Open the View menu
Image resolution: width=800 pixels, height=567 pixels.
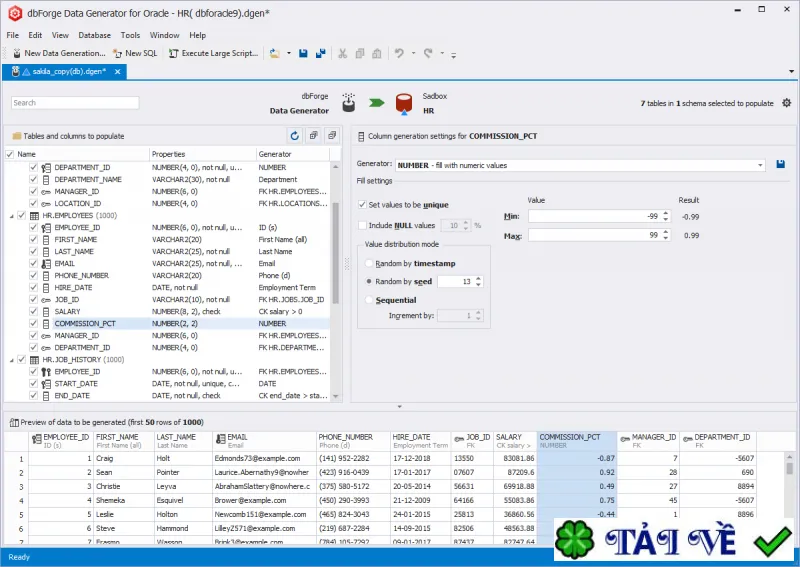point(60,35)
